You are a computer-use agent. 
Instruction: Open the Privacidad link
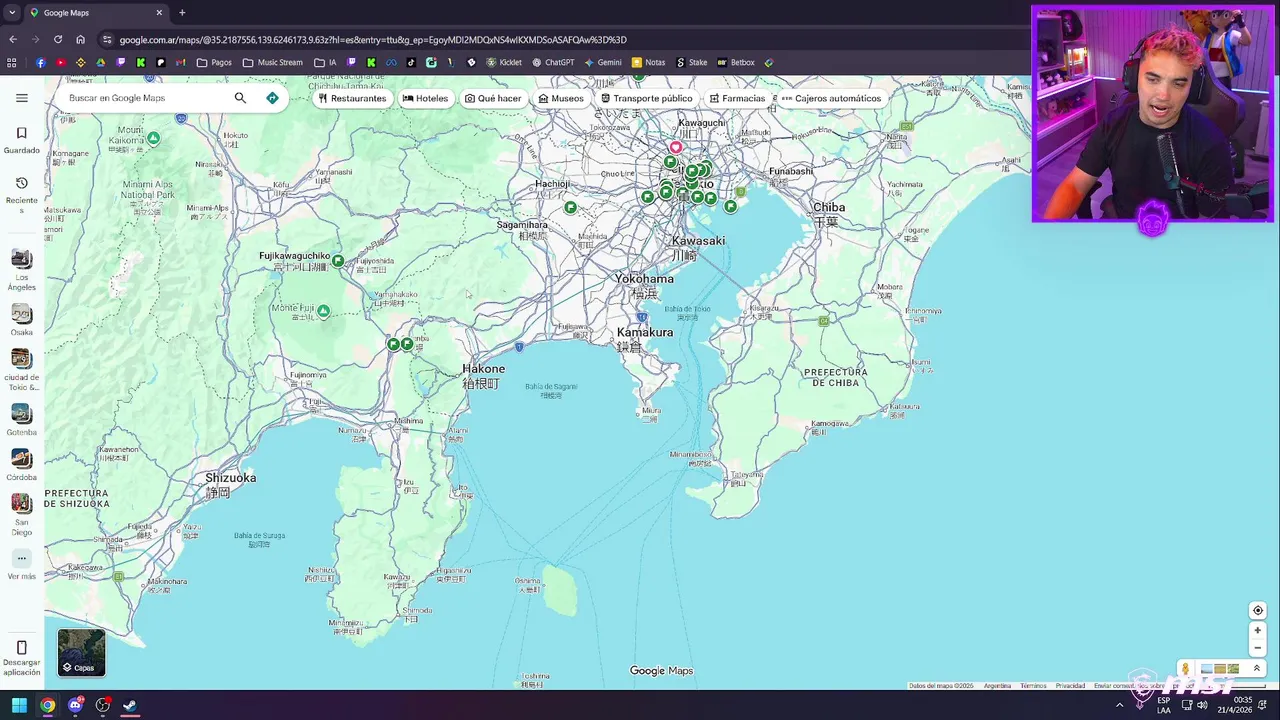[1070, 686]
